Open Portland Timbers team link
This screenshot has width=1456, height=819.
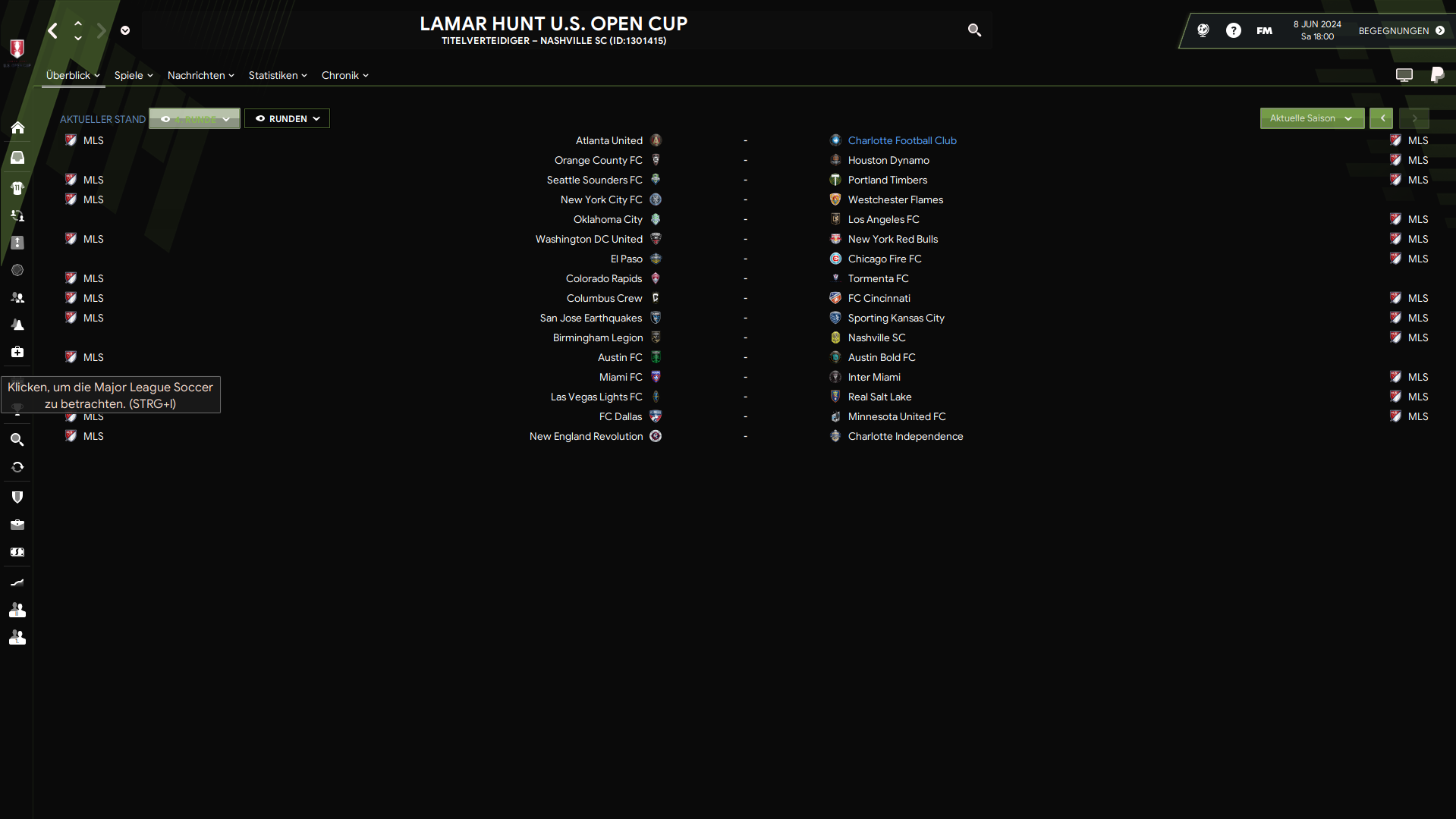pyautogui.click(x=888, y=180)
